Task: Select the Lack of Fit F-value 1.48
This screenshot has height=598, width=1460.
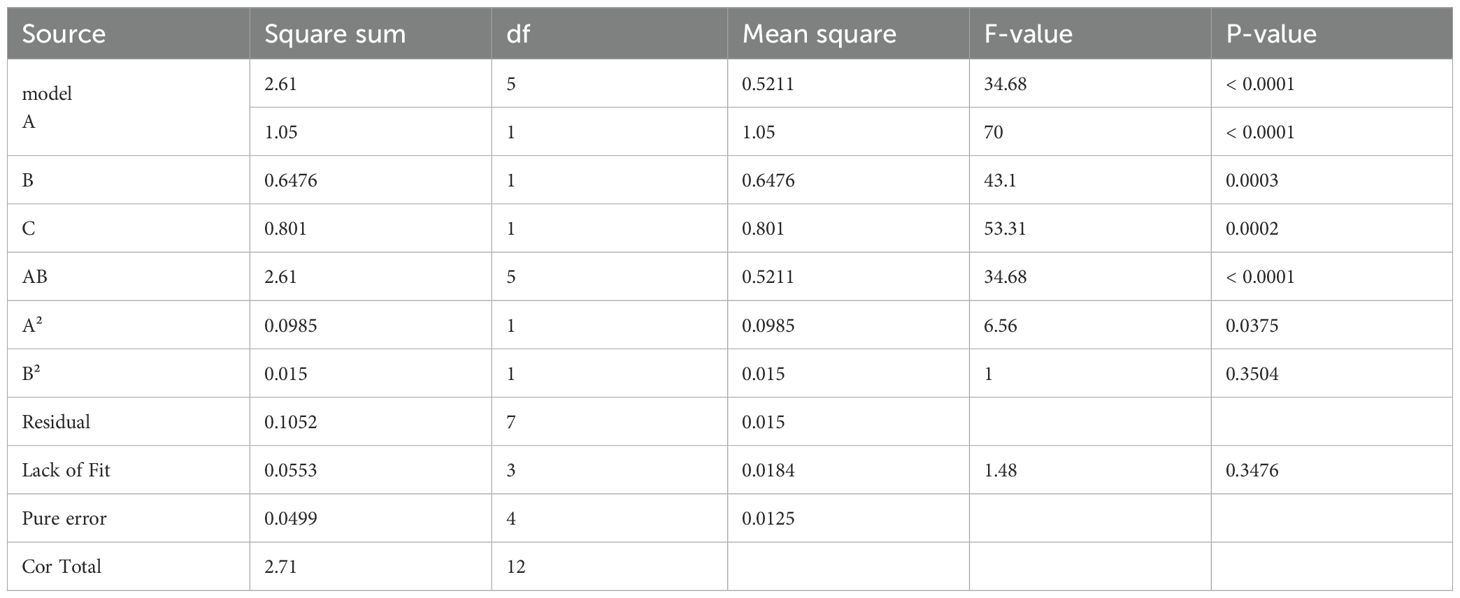Action: click(x=1001, y=470)
